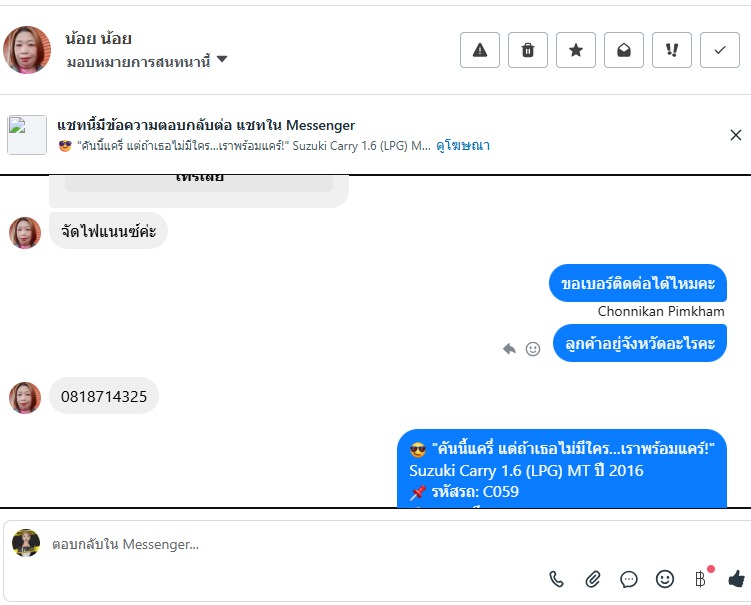The width and height of the screenshot is (751, 605).
Task: Open น้อย น้อย profile picture in header
Action: click(x=27, y=50)
